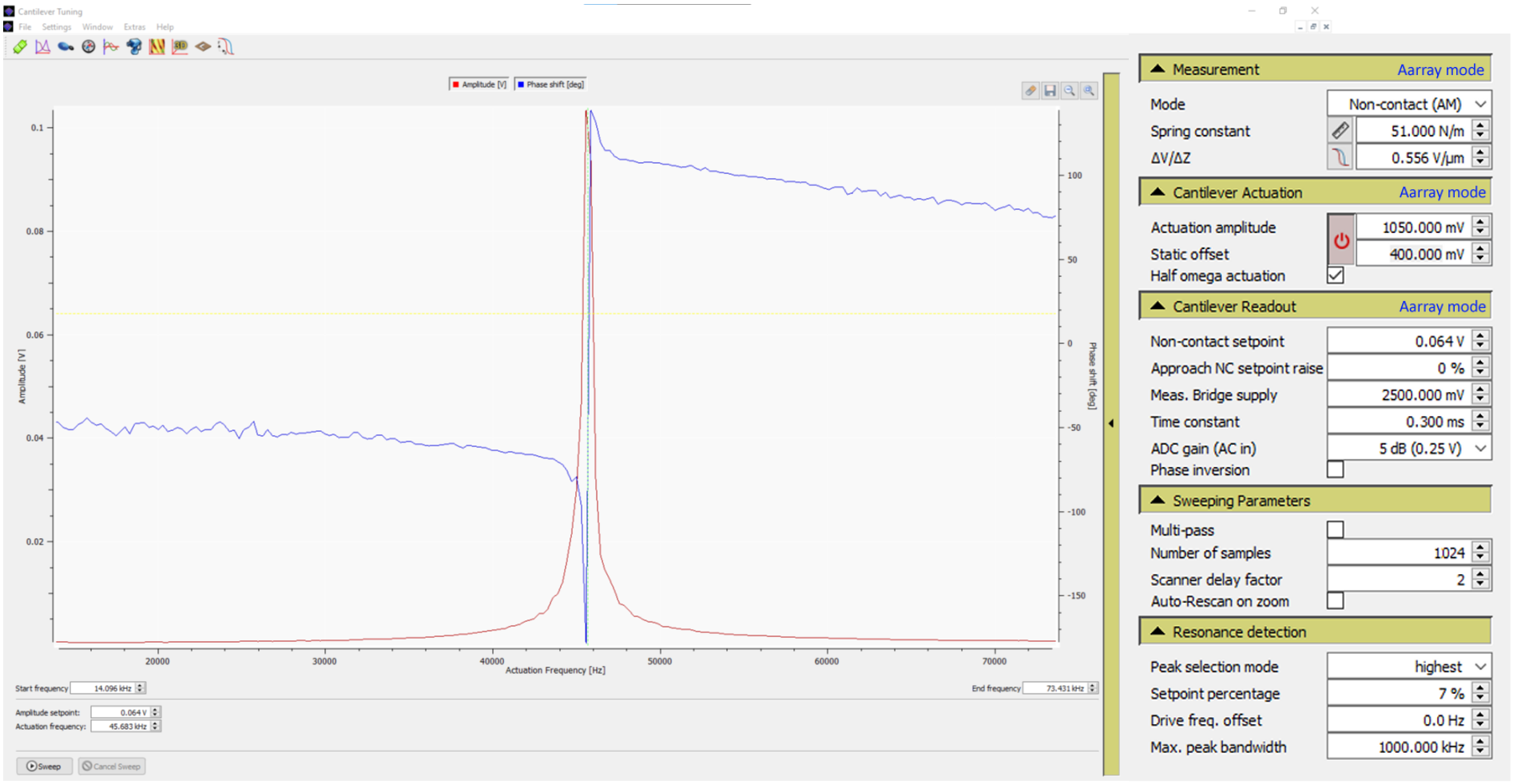Zoom out of the plot

click(1070, 91)
